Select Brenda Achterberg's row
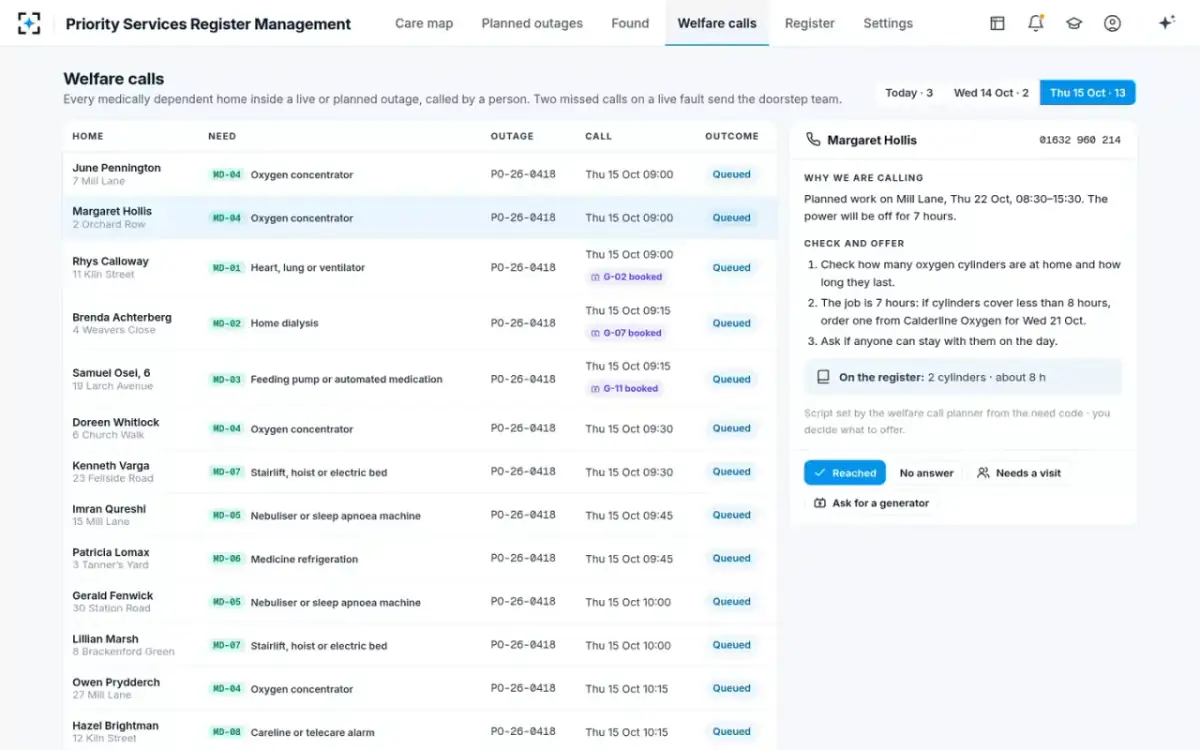Viewport: 1200px width, 750px height. [x=420, y=323]
